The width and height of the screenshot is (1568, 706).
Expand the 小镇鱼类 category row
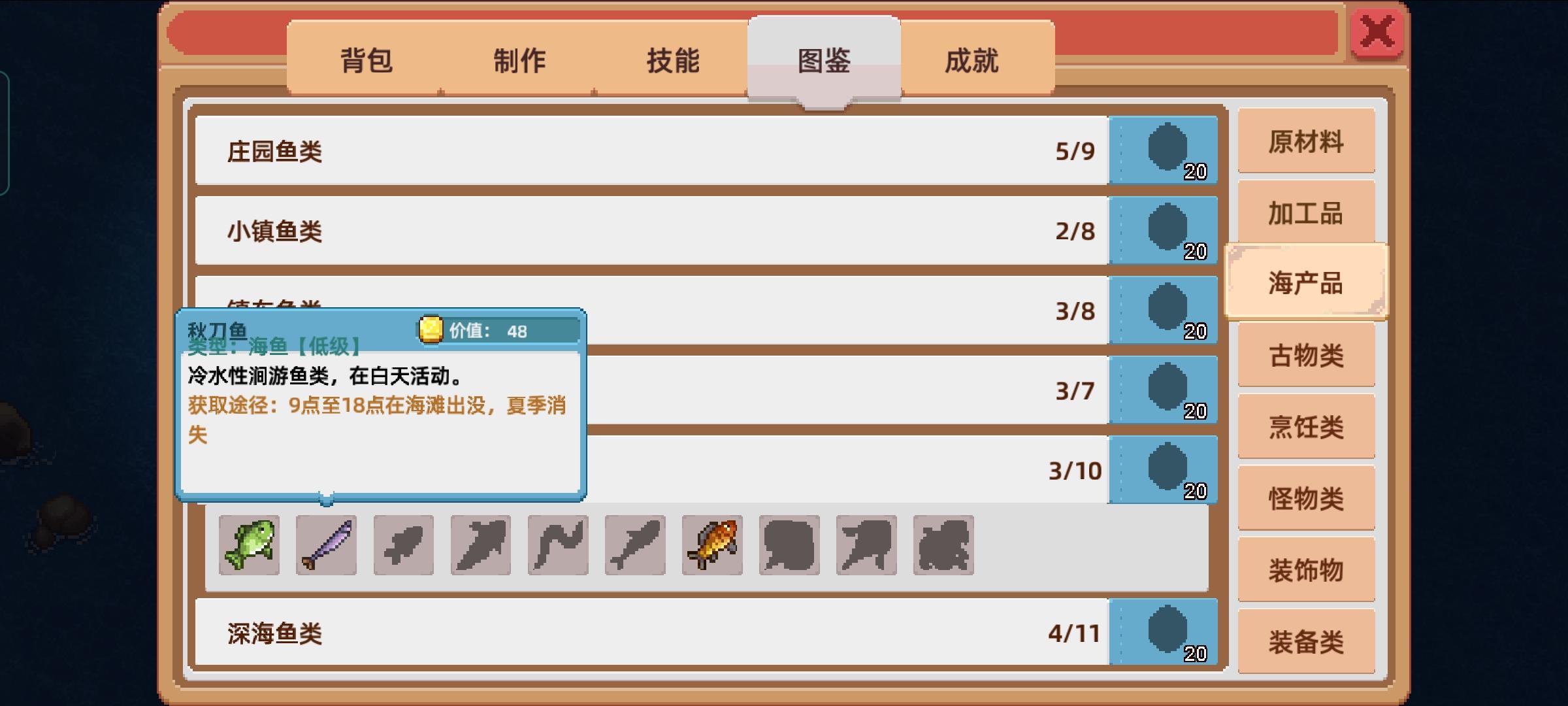[x=652, y=230]
